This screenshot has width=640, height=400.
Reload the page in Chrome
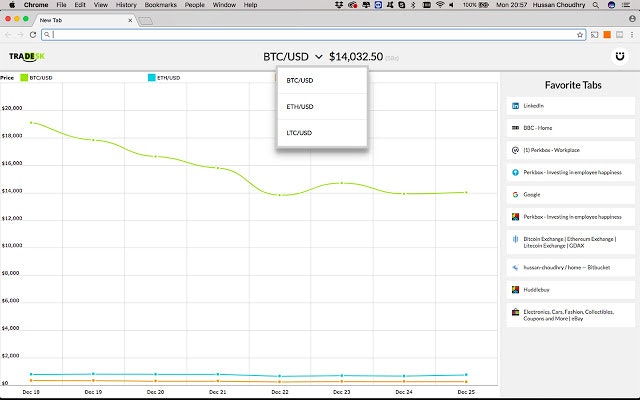click(33, 35)
